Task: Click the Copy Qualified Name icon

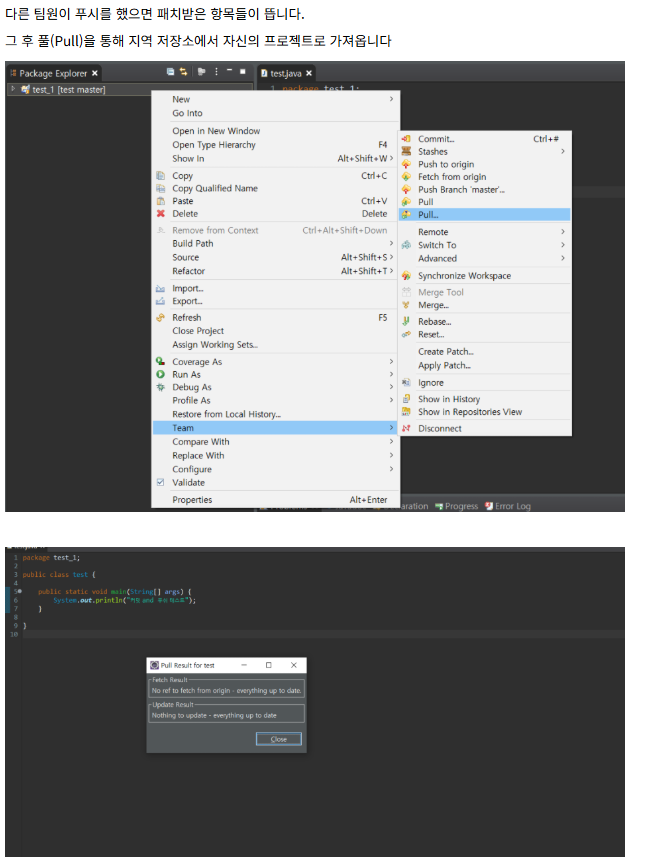Action: tap(161, 188)
